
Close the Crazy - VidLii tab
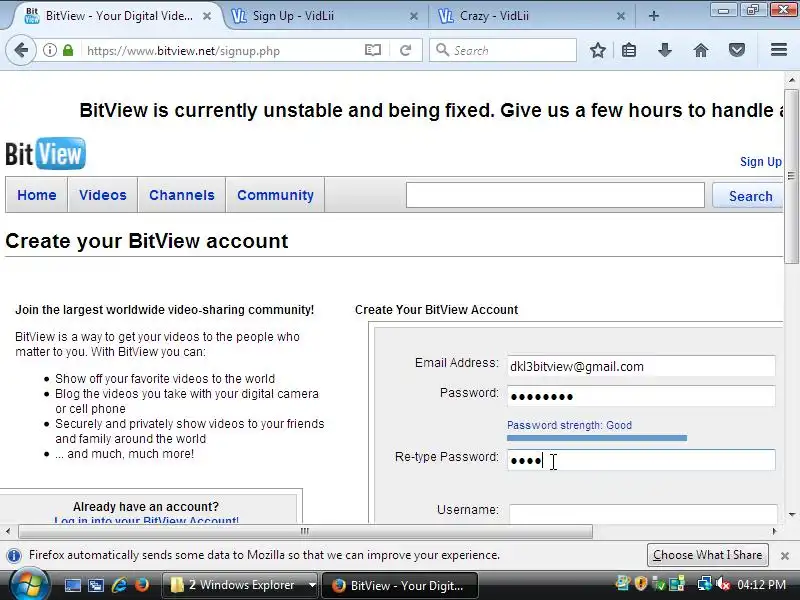coord(621,16)
